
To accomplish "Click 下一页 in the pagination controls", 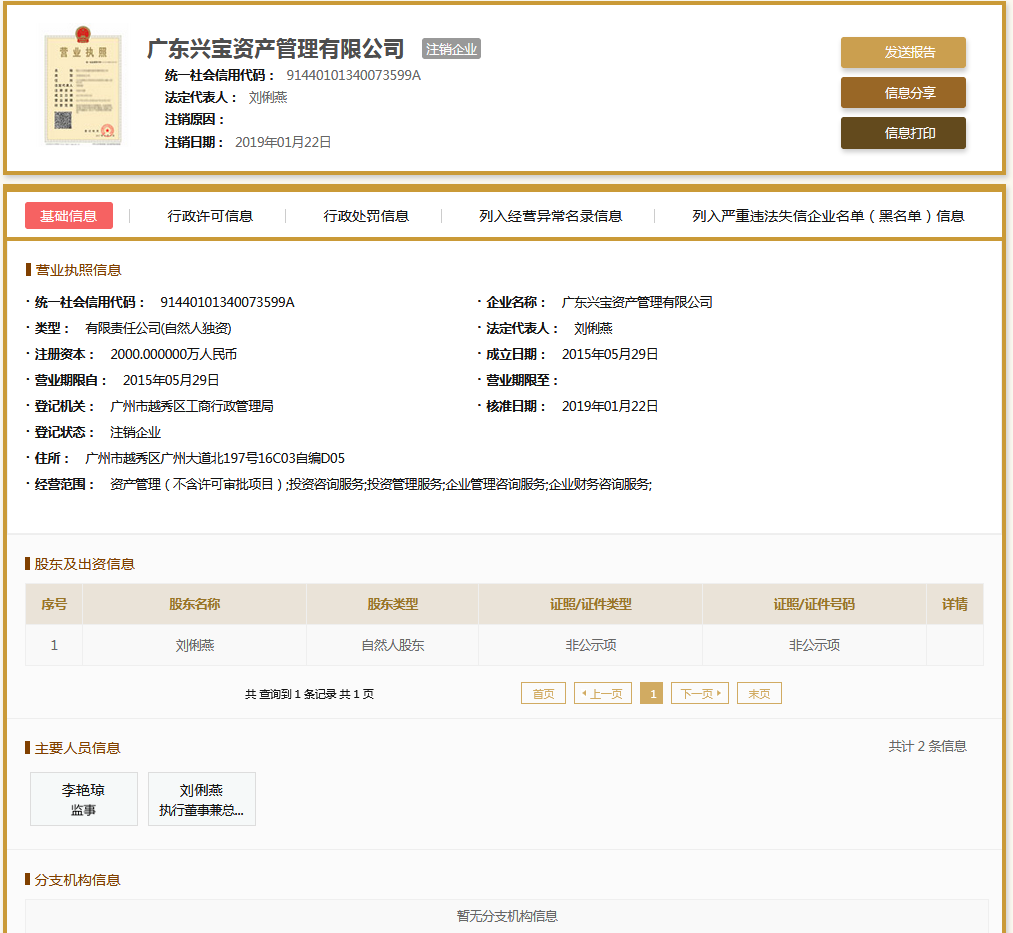I will pos(699,692).
